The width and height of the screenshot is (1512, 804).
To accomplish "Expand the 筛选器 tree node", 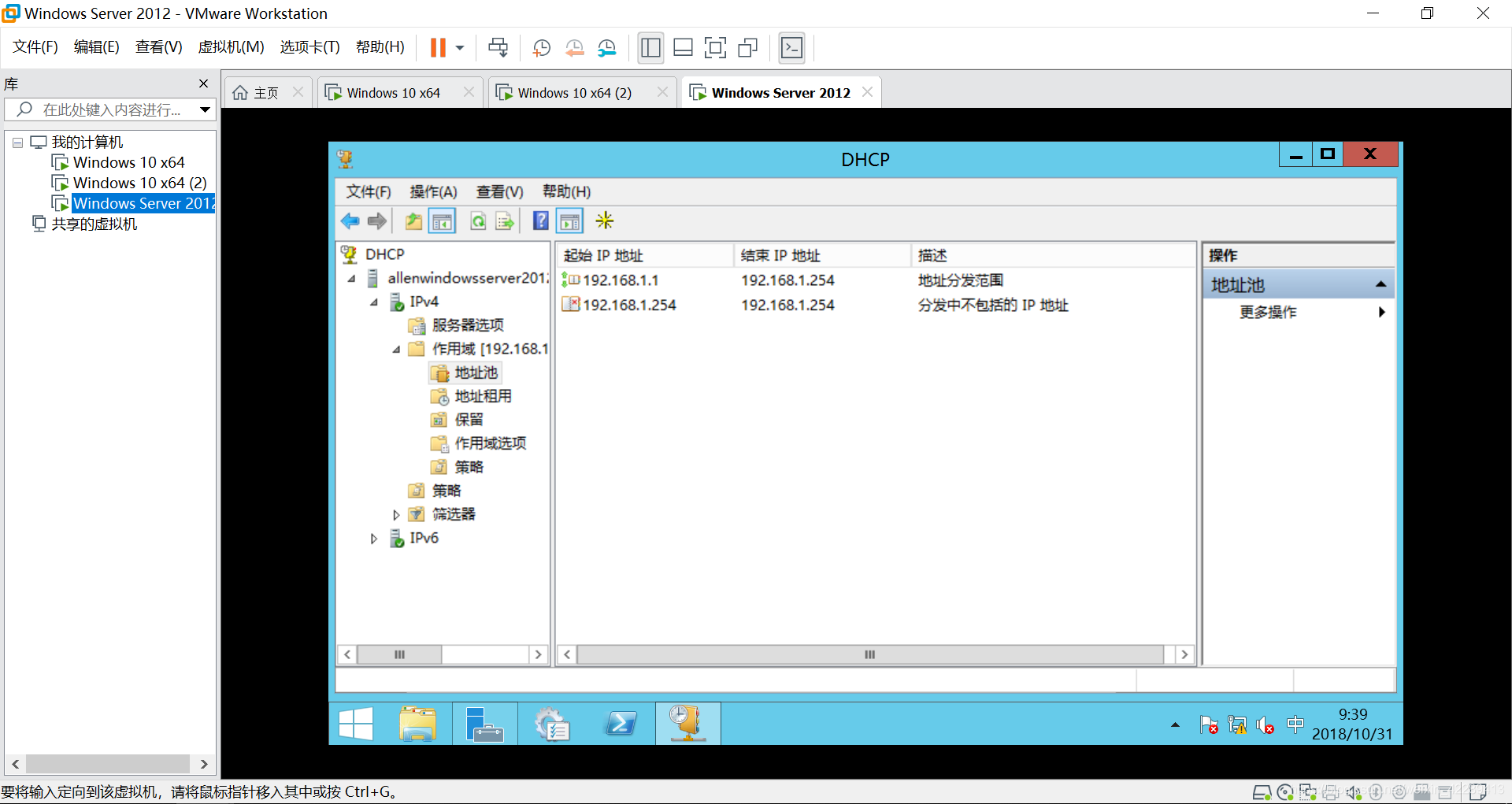I will click(x=396, y=515).
